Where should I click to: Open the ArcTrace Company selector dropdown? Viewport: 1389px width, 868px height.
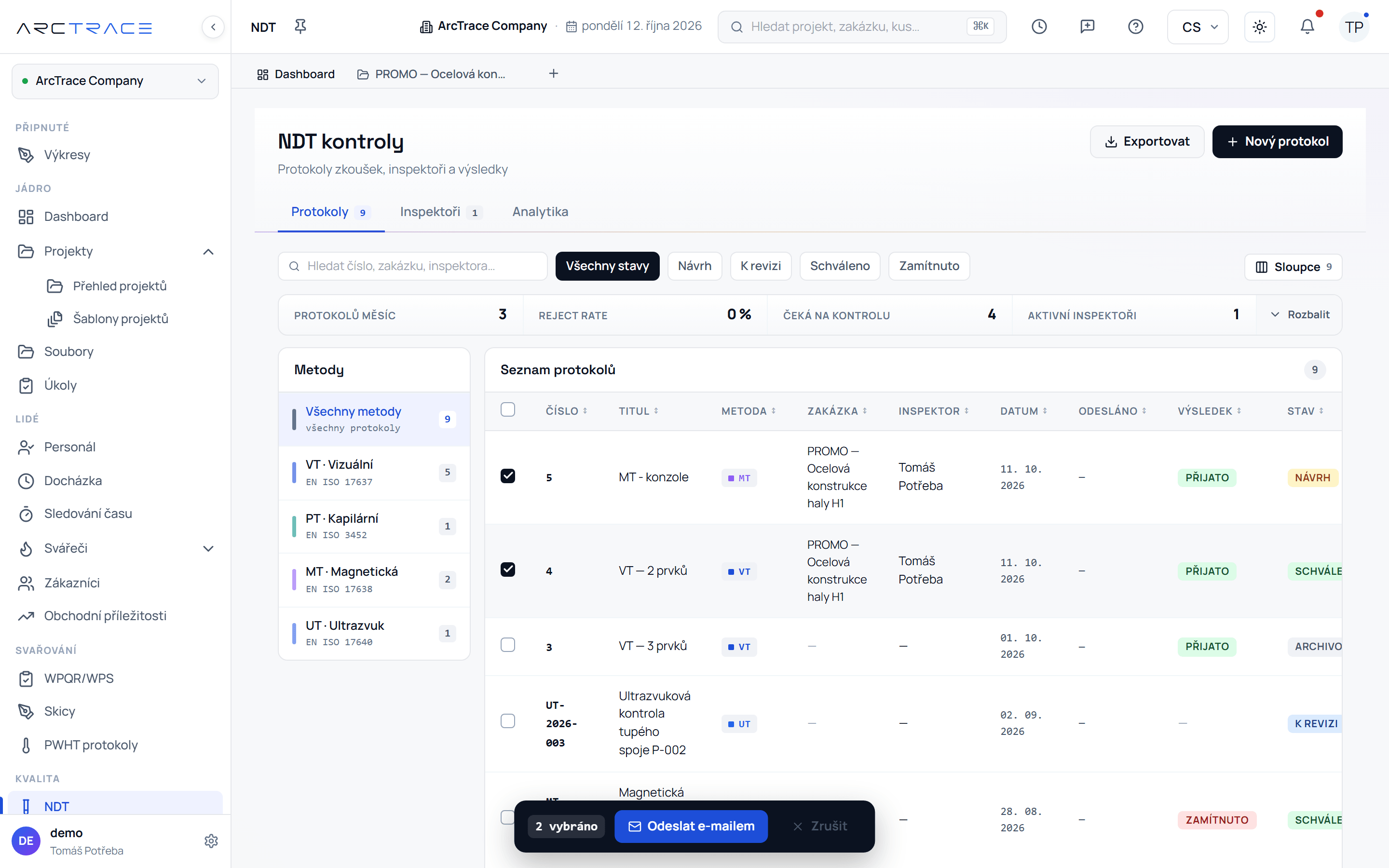click(x=115, y=81)
